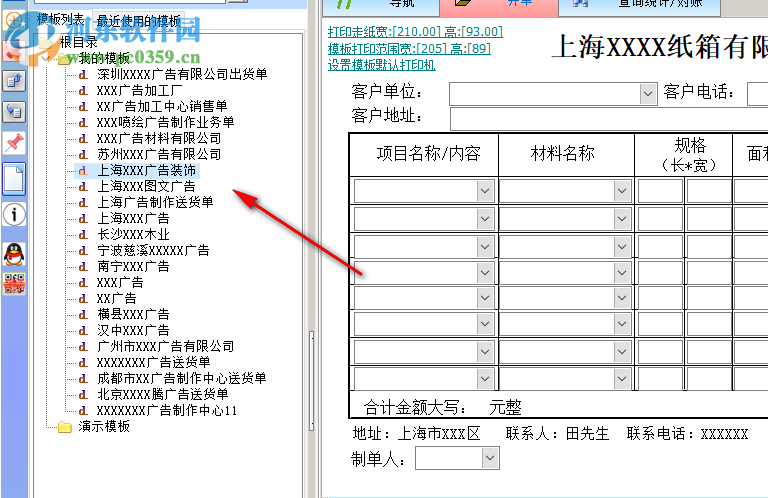768x498 pixels.
Task: Select template XXXXXXX广告送货单
Action: click(153, 362)
